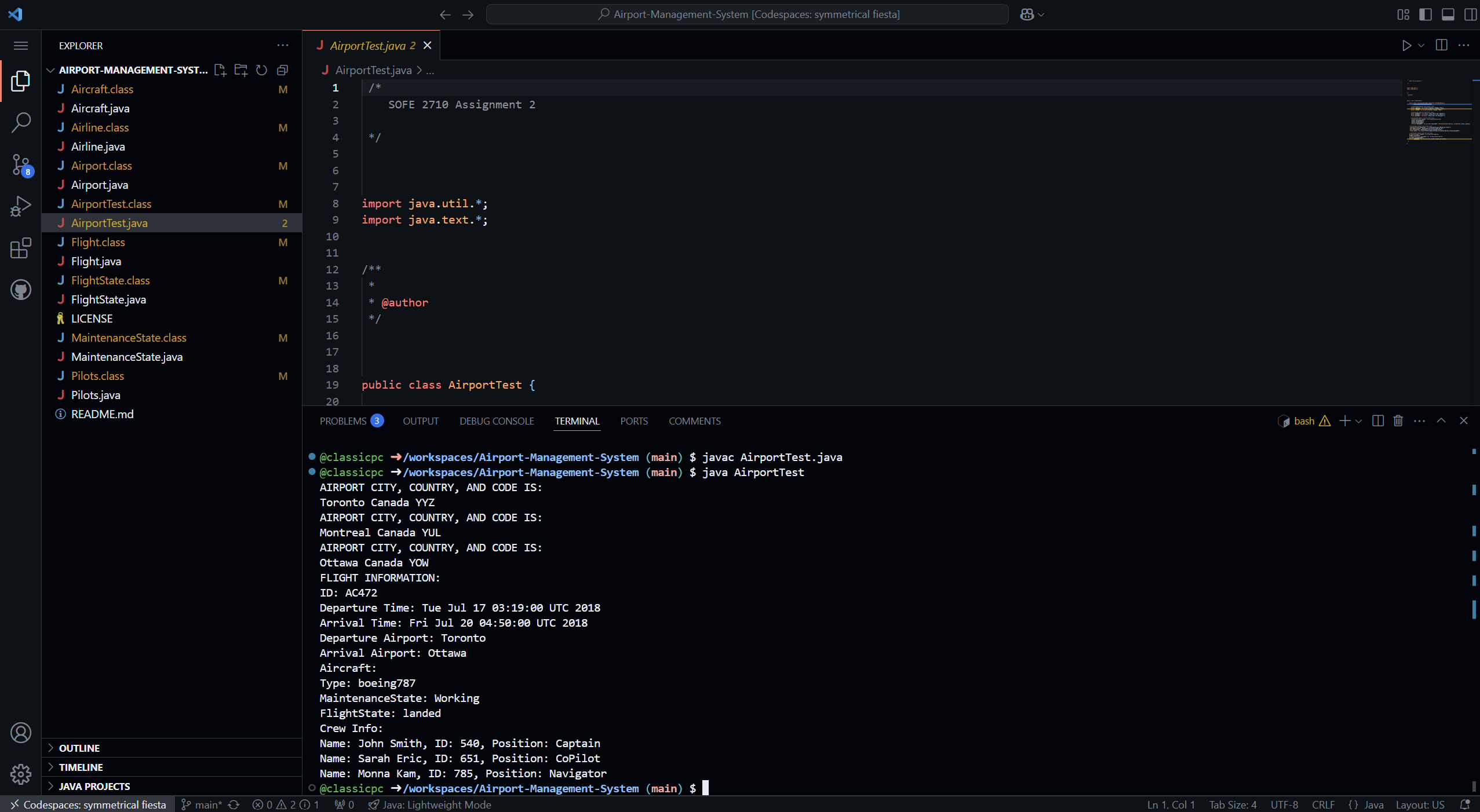Screen dimensions: 1480x812
Task: Toggle the bottom panel visibility
Action: [x=1448, y=14]
